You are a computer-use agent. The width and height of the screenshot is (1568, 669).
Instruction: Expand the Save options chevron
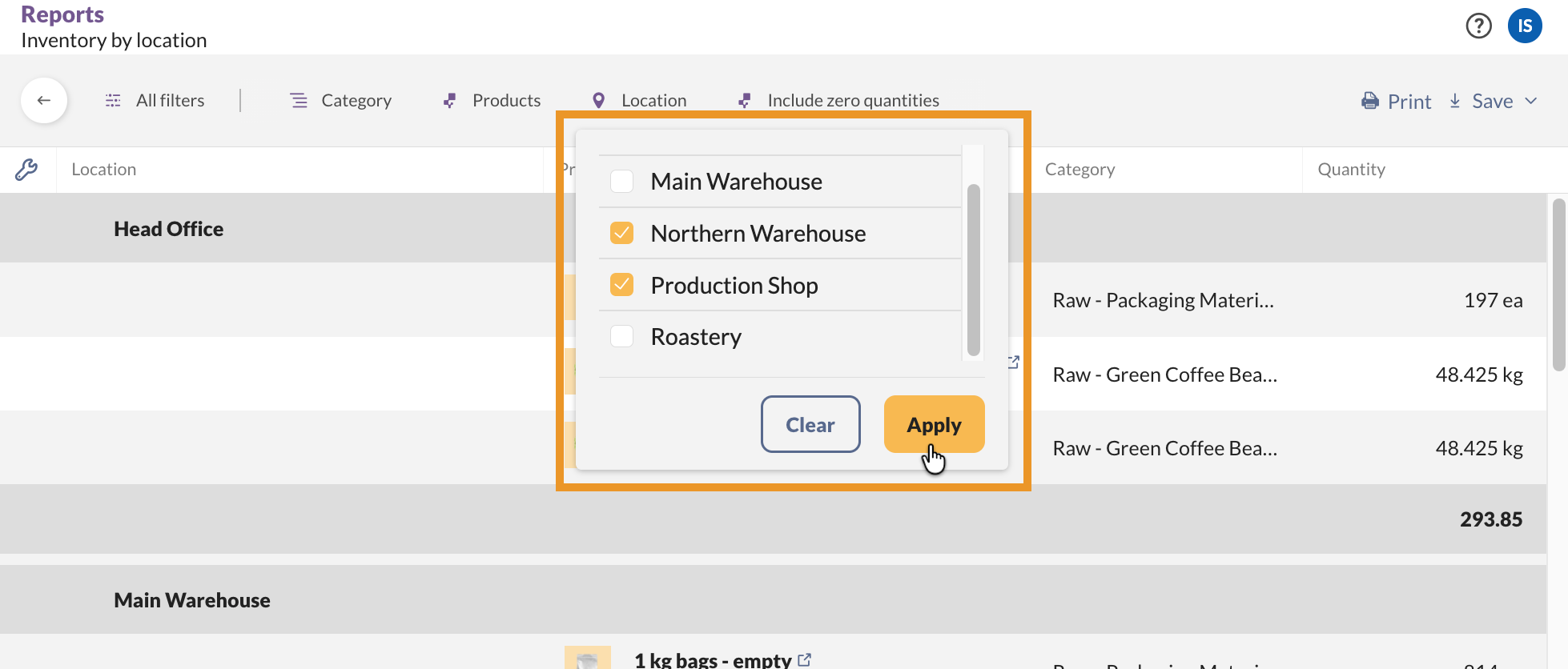1531,101
